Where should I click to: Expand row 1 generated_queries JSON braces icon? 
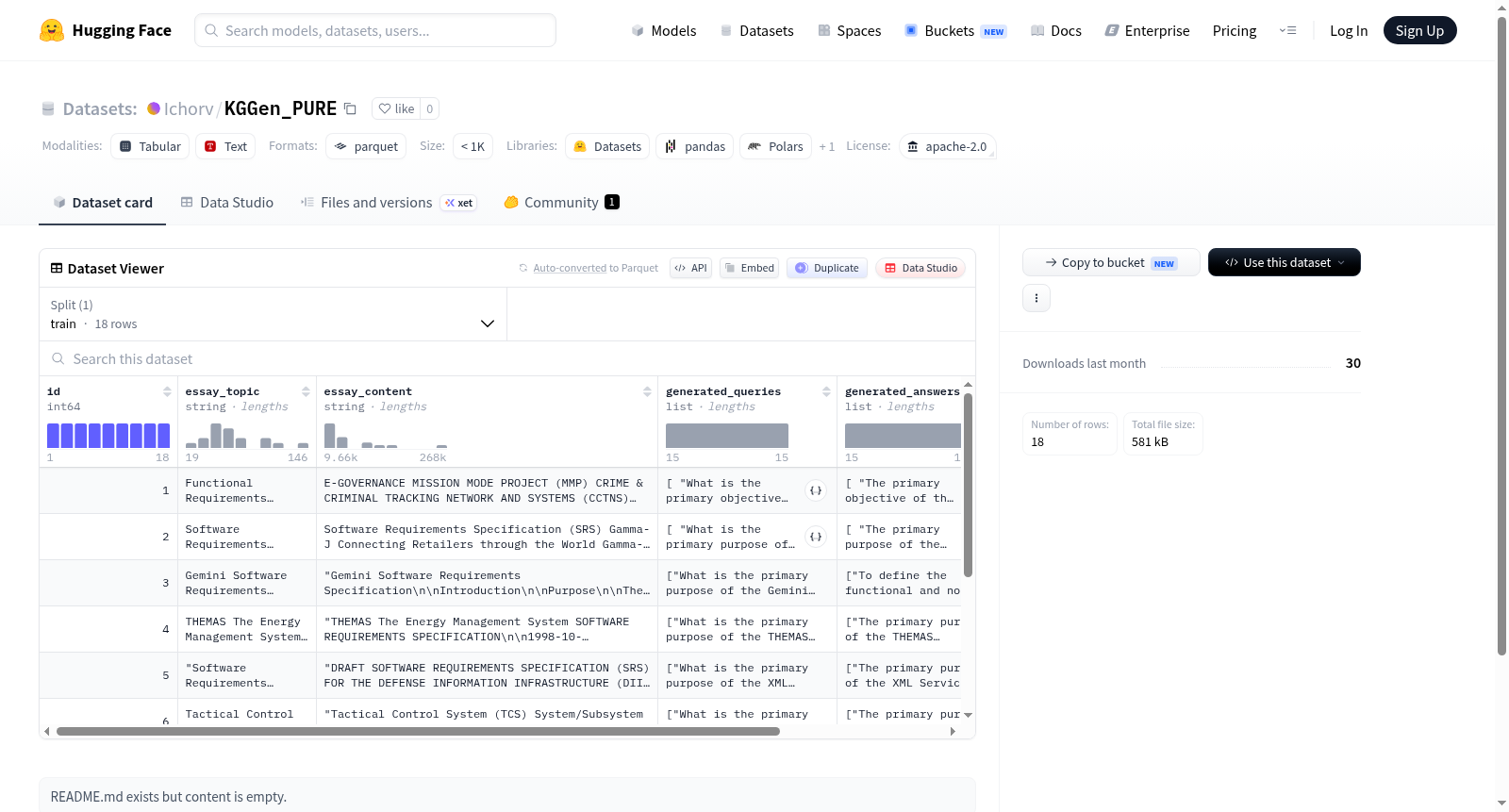(816, 490)
